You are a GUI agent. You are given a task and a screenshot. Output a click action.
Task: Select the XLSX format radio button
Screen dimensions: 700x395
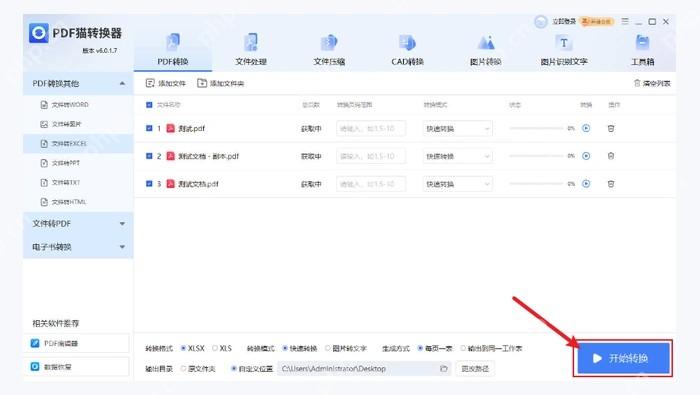[183, 348]
